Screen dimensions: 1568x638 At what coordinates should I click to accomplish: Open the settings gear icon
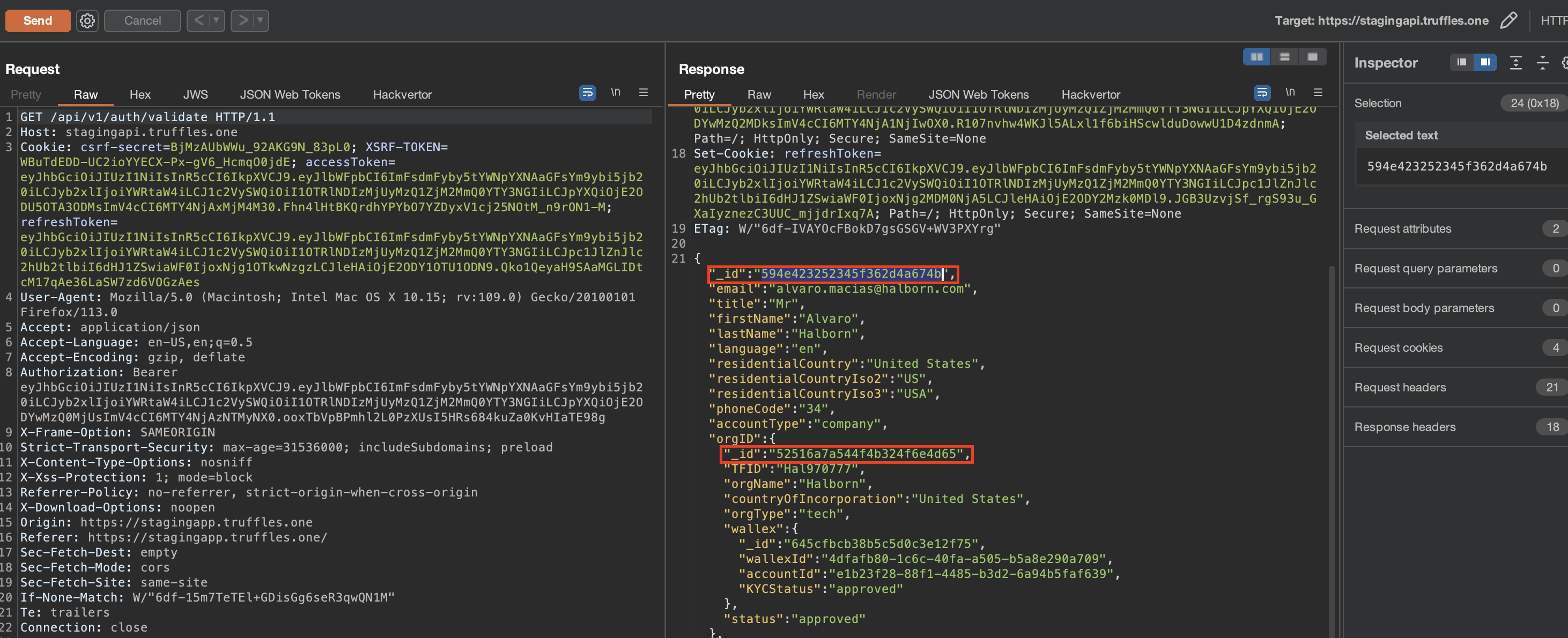coord(88,18)
